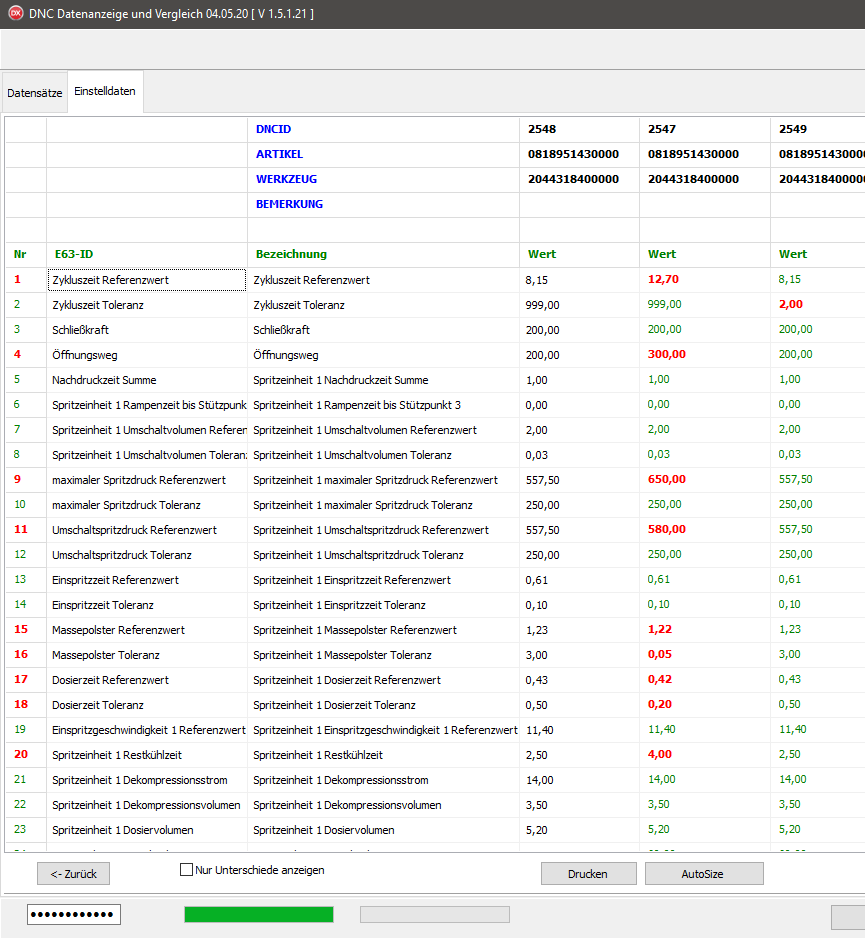Click row number 23
865x938 pixels.
click(x=20, y=830)
